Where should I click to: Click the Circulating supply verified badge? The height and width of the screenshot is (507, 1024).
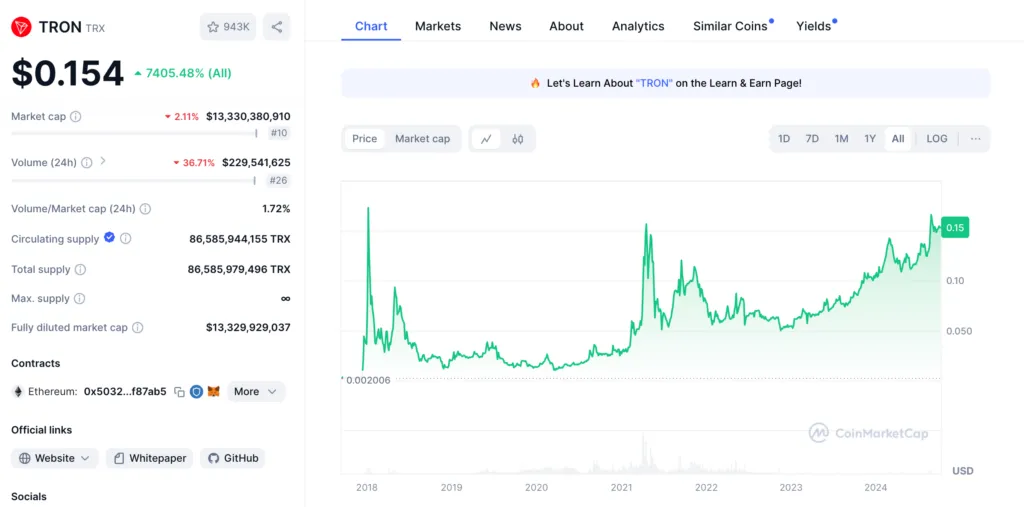[x=109, y=238]
